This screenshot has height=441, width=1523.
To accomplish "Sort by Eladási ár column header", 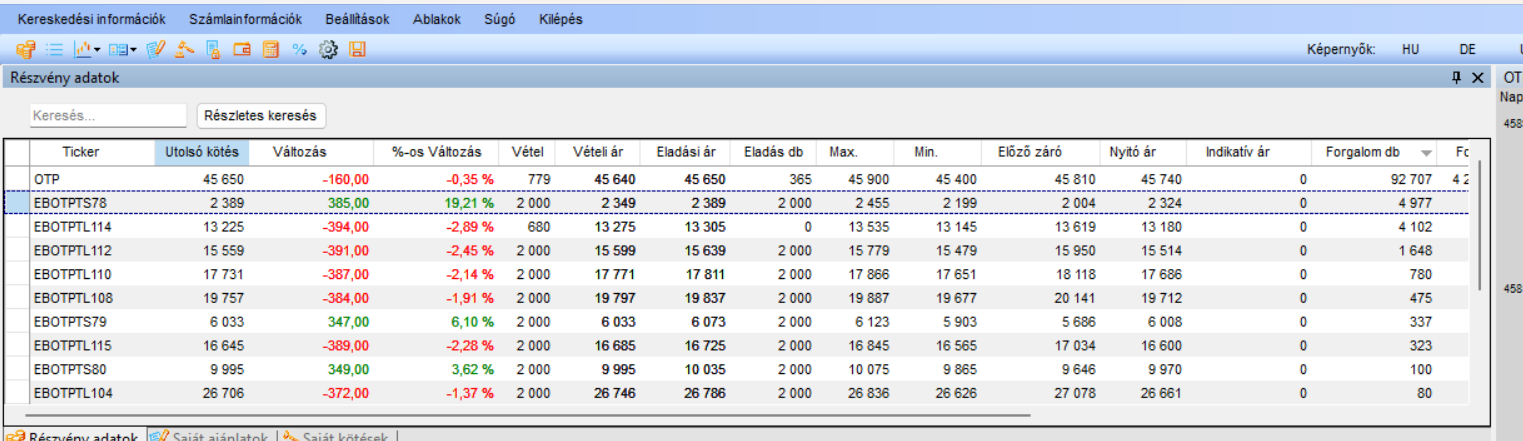I will 684,152.
